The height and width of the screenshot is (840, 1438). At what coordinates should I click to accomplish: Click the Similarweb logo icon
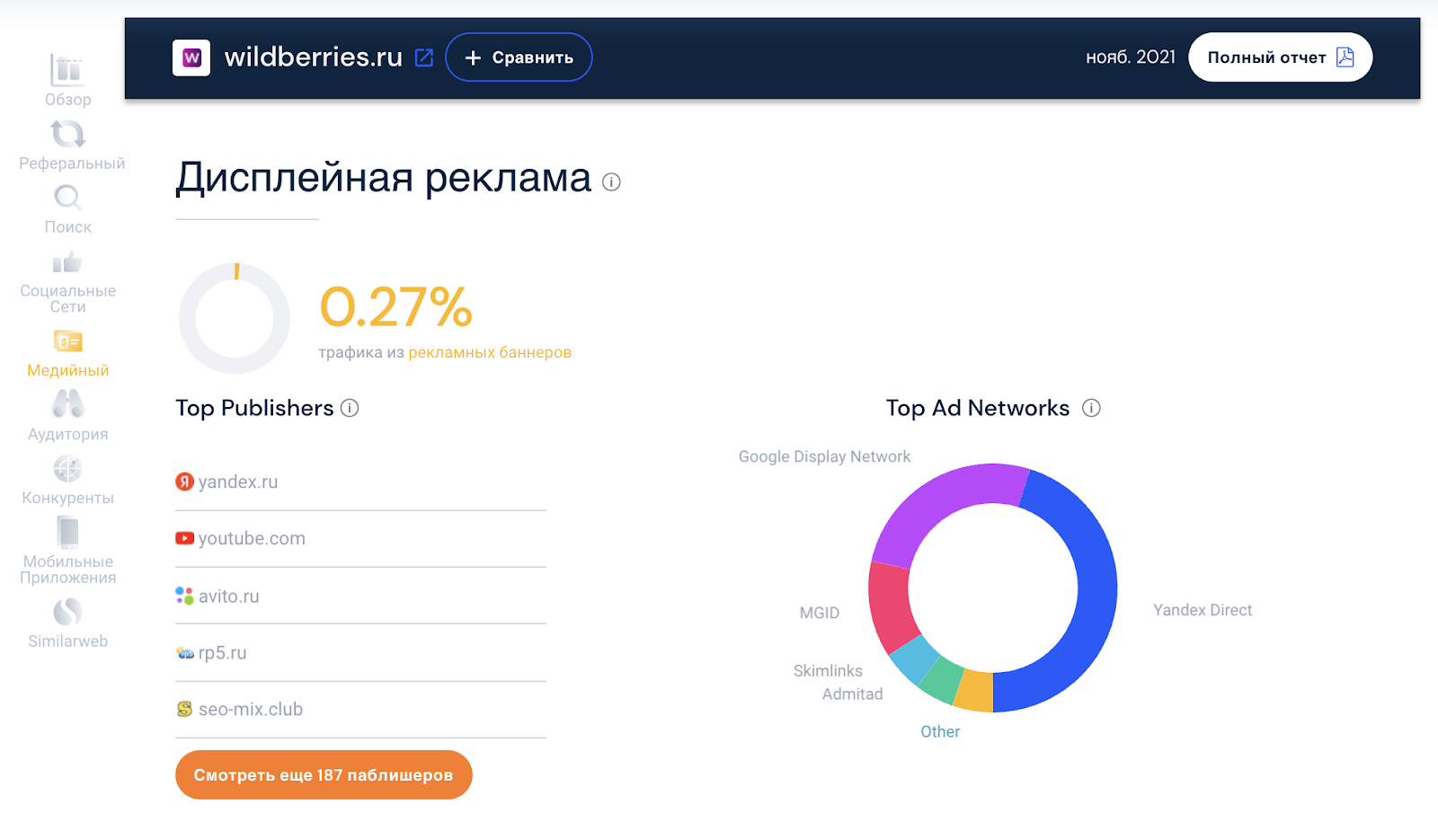[x=67, y=612]
